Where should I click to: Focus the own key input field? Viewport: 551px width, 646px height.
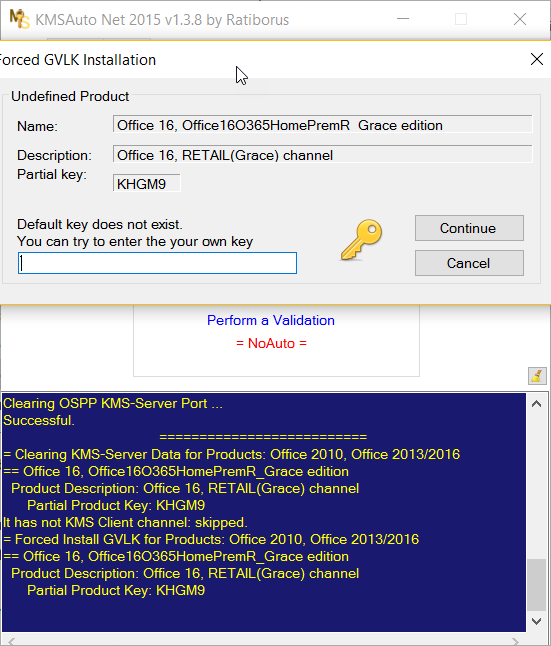[157, 263]
